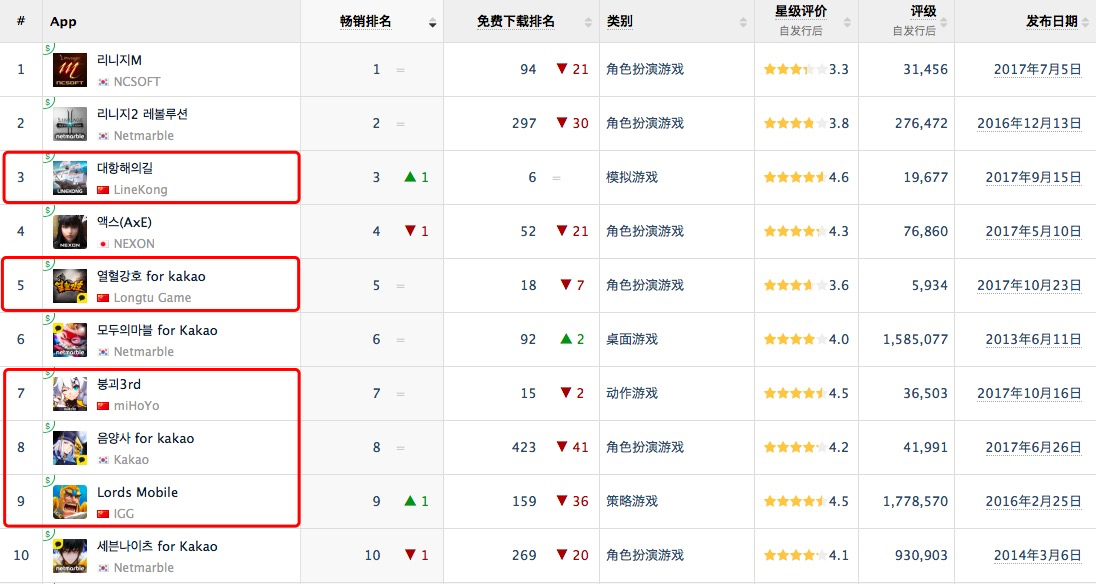Select the 붕괴3rd app icon
Image resolution: width=1098 pixels, height=584 pixels.
(x=70, y=394)
